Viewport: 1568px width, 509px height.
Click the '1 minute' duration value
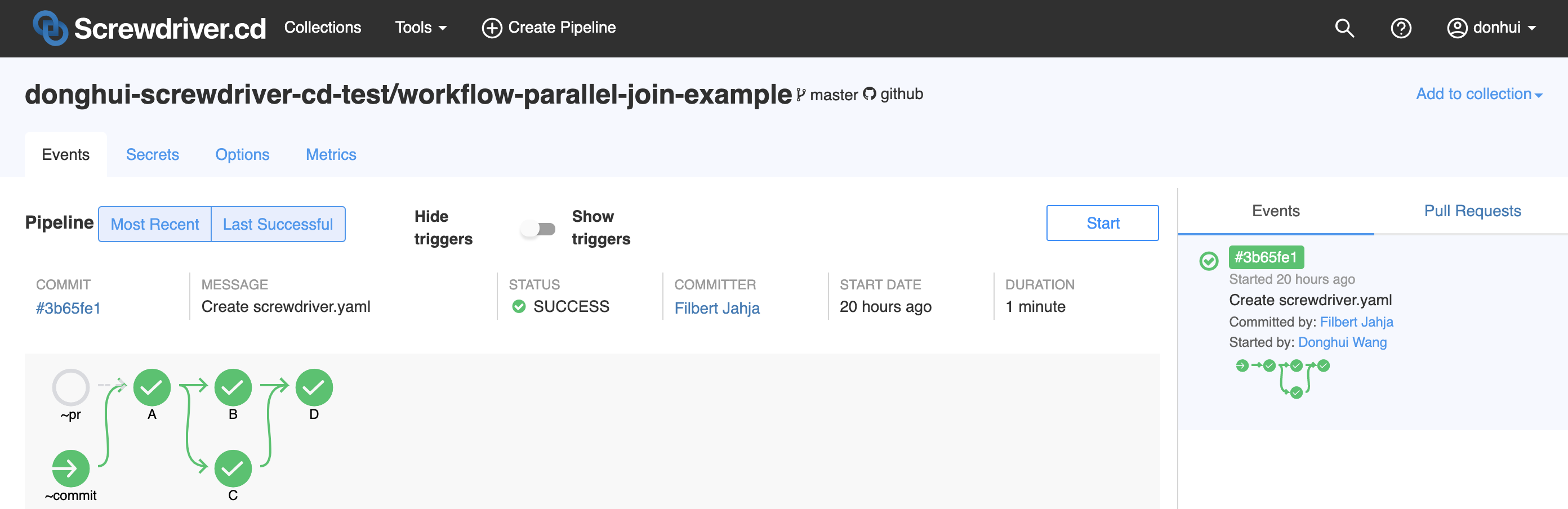tap(1035, 306)
